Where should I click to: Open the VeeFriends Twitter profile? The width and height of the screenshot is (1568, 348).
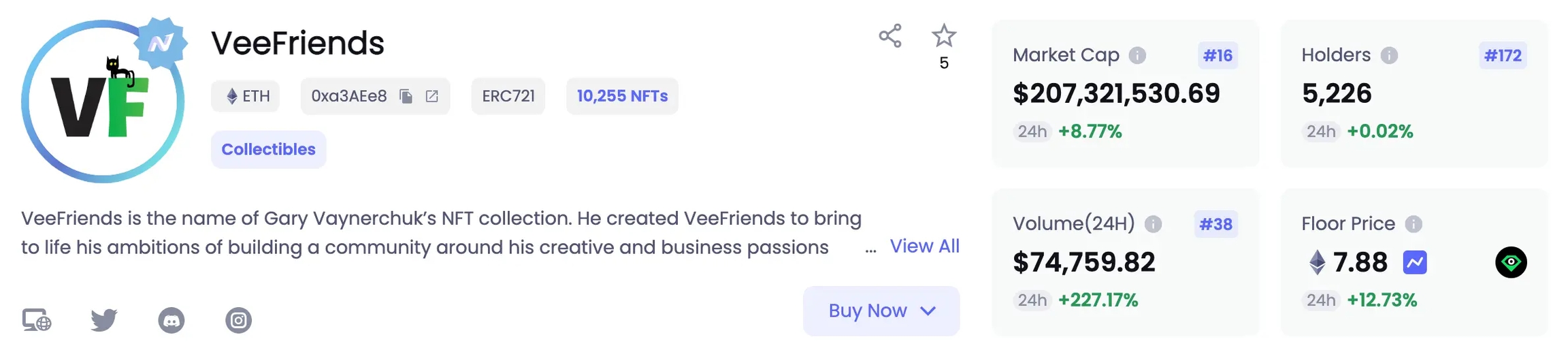[104, 320]
